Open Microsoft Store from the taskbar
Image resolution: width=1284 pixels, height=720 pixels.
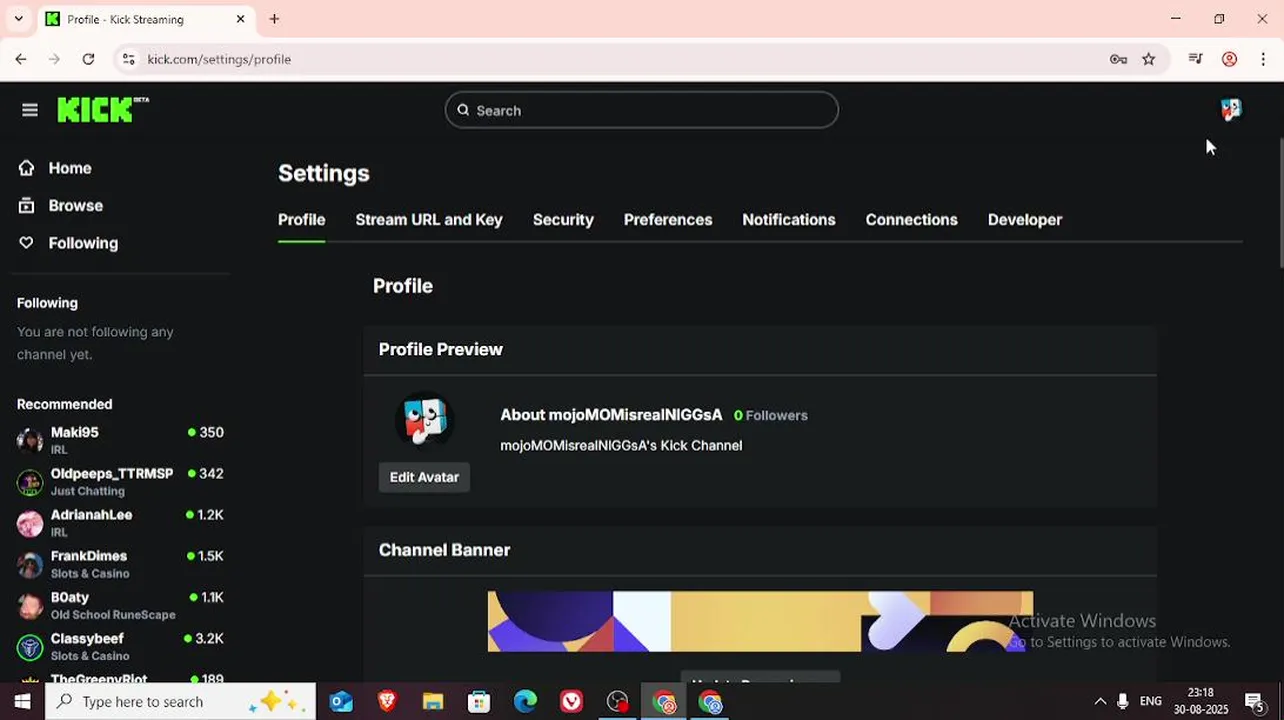479,702
